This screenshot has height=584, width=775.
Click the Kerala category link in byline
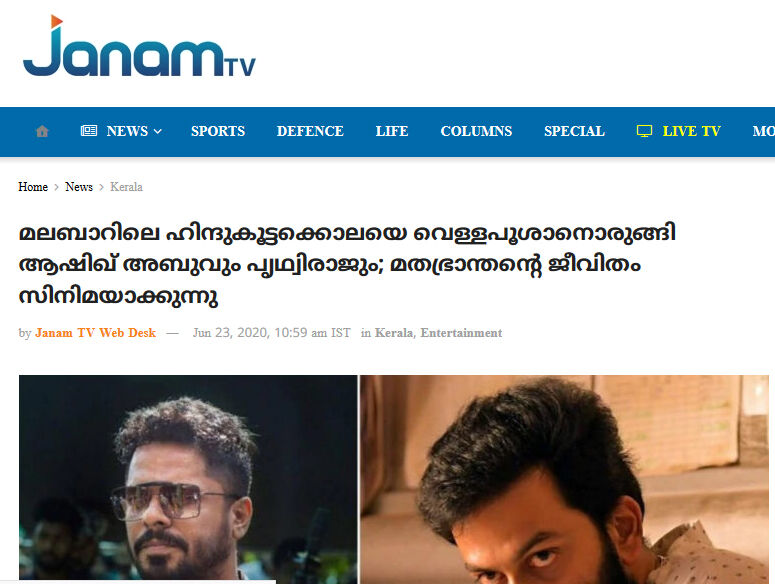[x=394, y=333]
